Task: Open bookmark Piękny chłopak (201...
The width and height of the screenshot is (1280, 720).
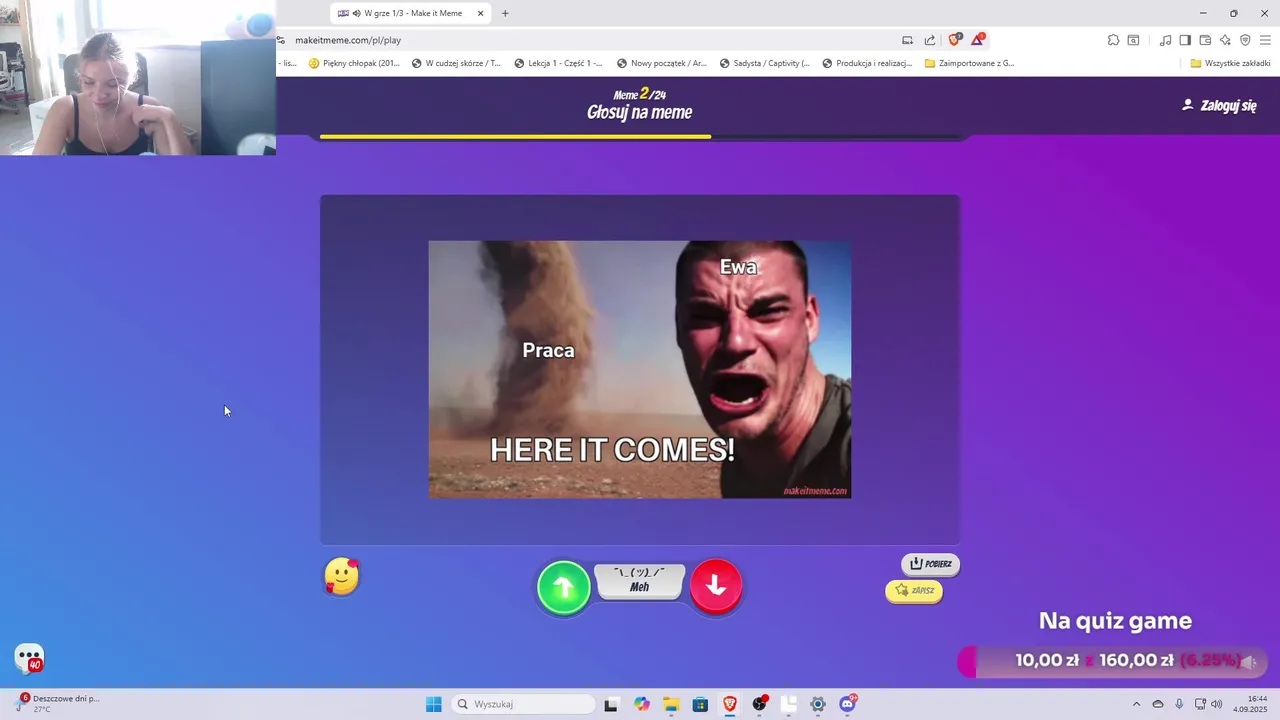Action: click(x=354, y=63)
